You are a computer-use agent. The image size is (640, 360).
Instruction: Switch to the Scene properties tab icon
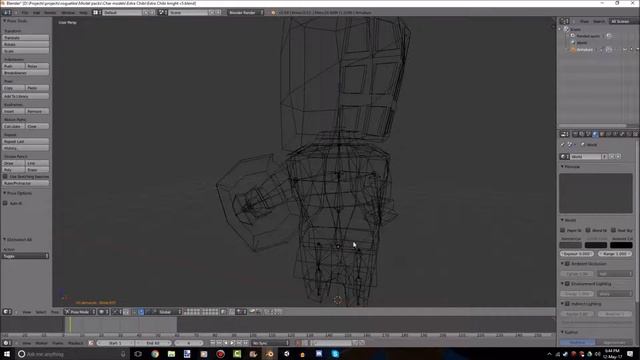click(x=589, y=134)
